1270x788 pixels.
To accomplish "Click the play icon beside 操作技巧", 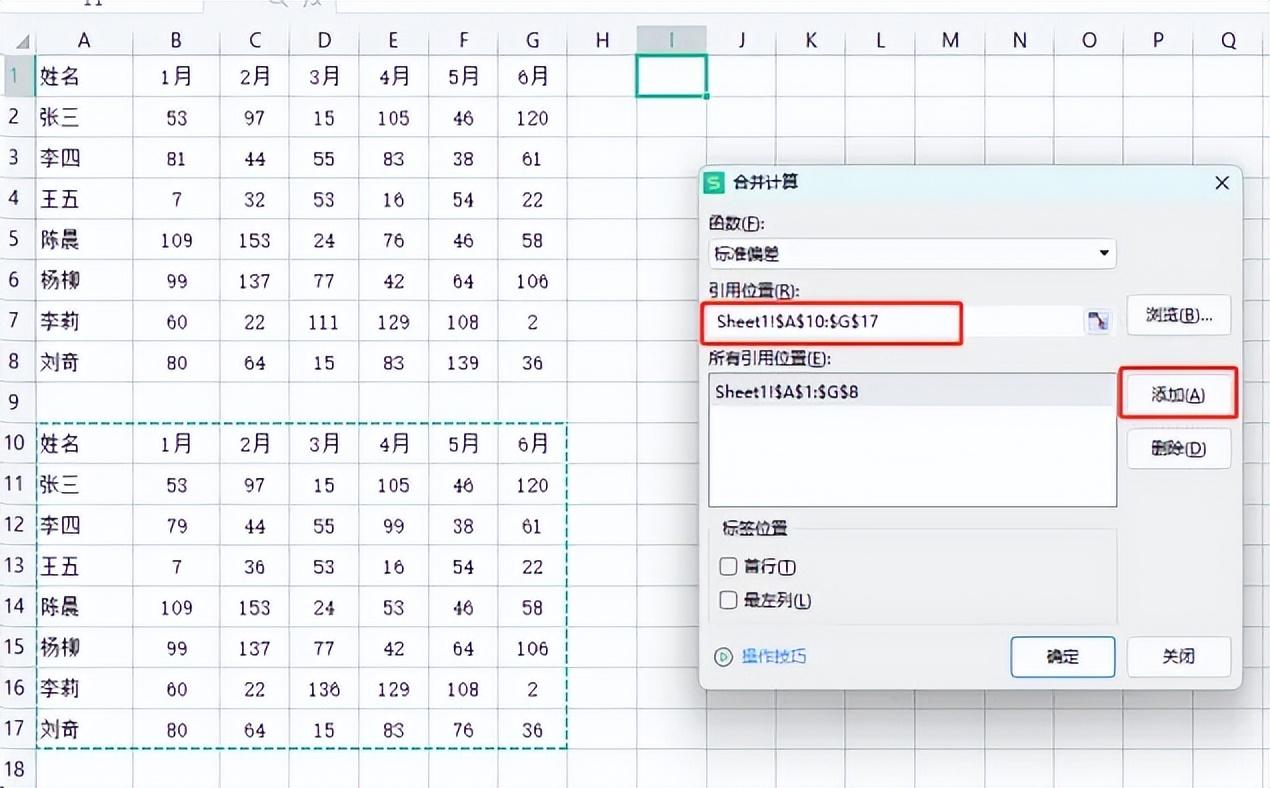I will (x=723, y=657).
